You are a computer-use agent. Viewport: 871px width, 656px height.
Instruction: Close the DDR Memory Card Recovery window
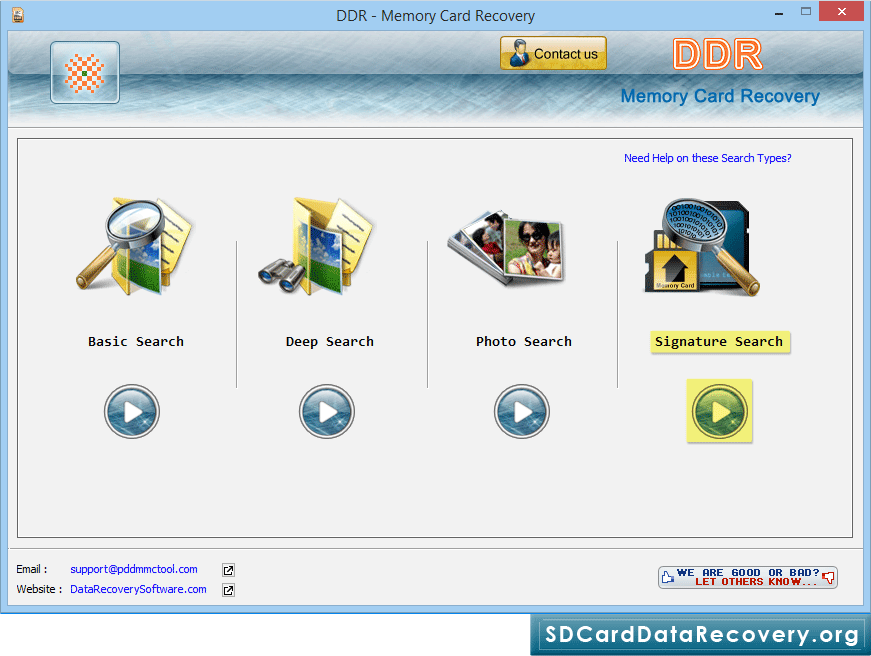[842, 12]
